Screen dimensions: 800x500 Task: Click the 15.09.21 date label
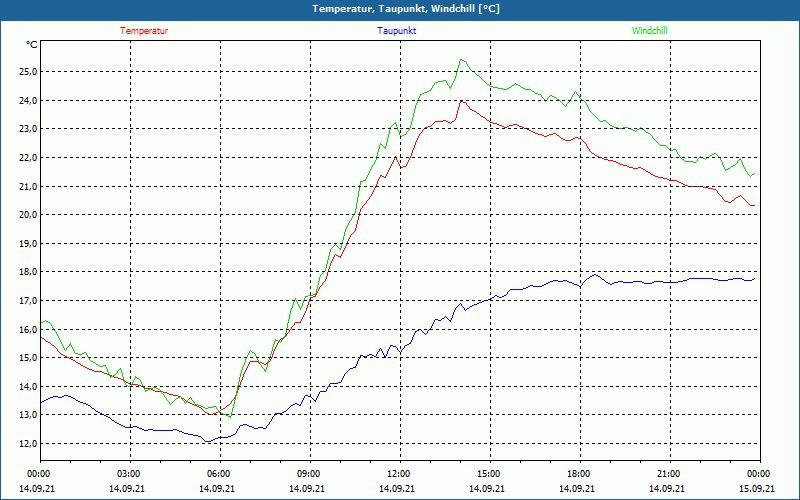tap(757, 488)
